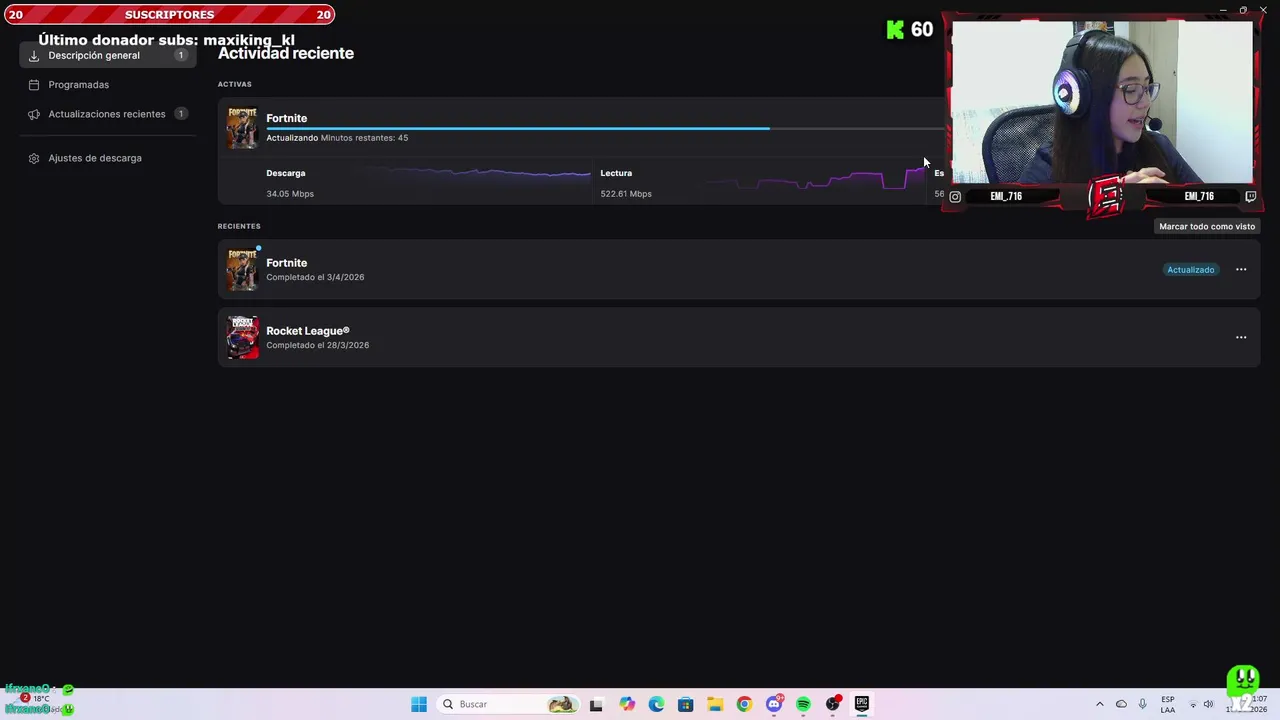This screenshot has height=720, width=1280.
Task: Open Microsoft Edge from the taskbar
Action: click(x=656, y=704)
